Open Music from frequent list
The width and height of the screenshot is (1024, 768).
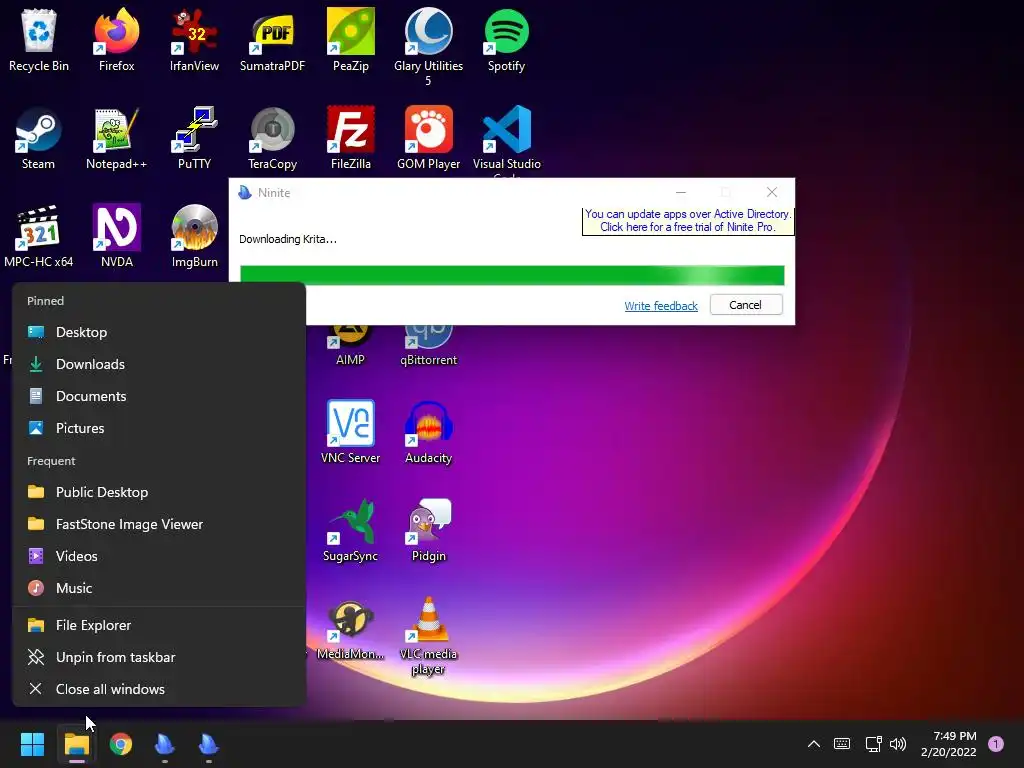tap(159, 588)
